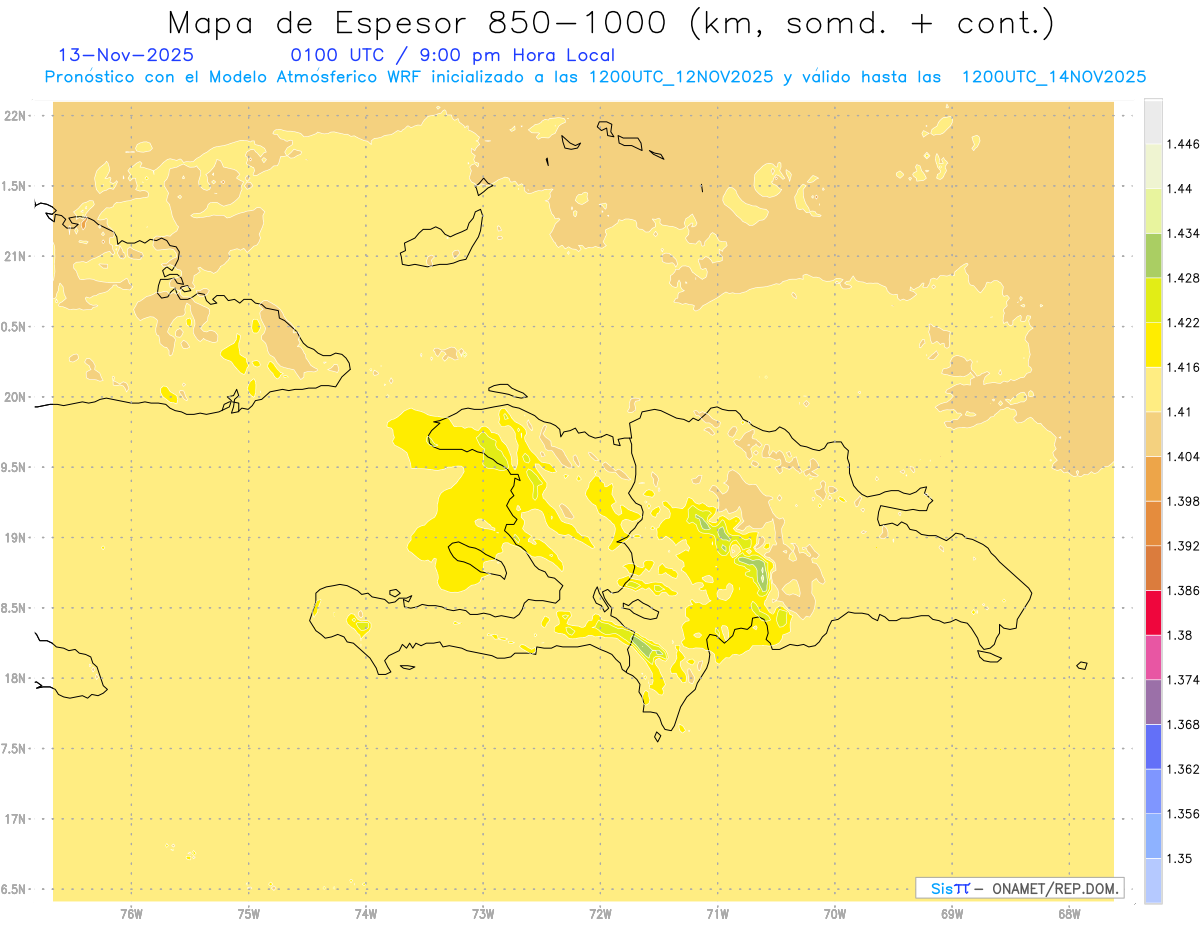Click the "1.434" legend value
Image resolution: width=1200 pixels, height=927 pixels.
(1184, 233)
